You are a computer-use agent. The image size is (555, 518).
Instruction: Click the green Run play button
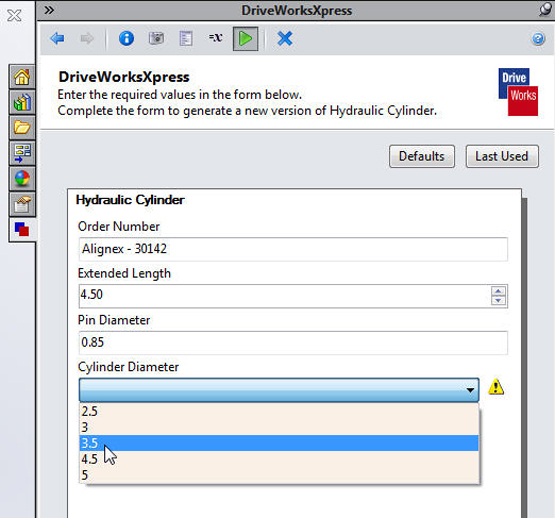pos(245,39)
